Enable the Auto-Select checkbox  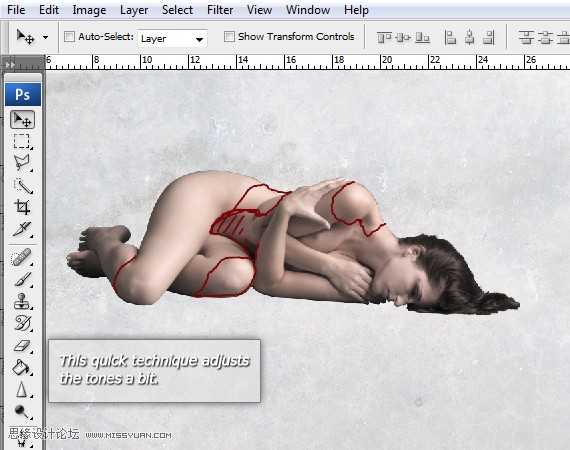tap(69, 36)
